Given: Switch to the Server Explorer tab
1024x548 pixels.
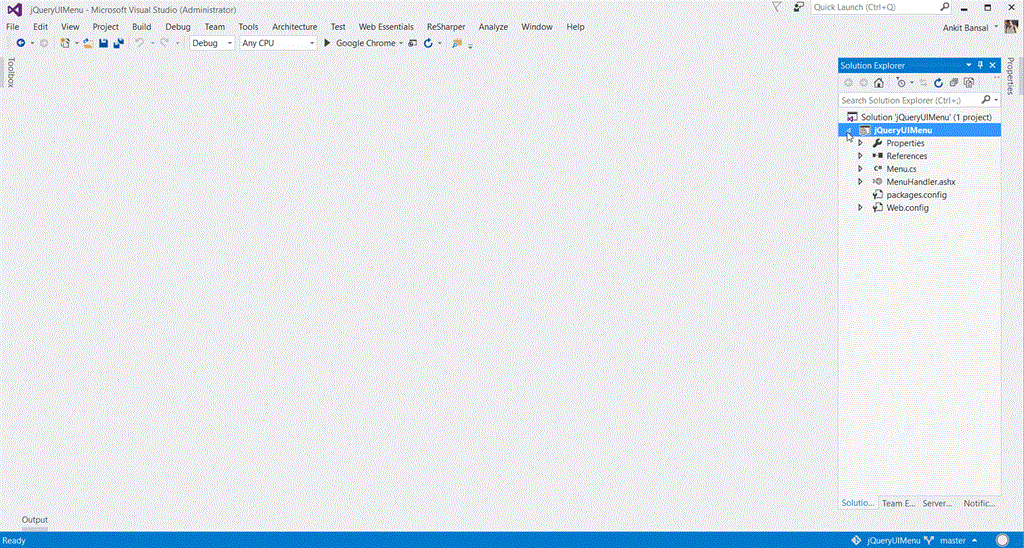Looking at the screenshot, I should [937, 504].
